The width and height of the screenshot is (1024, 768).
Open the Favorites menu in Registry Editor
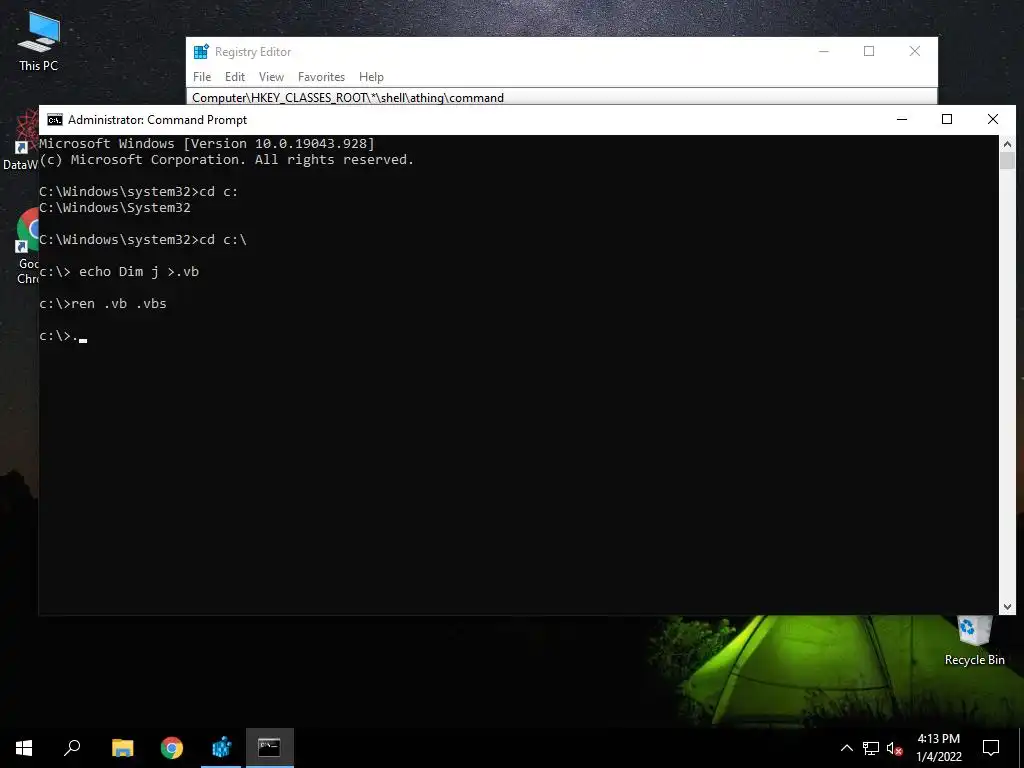click(321, 77)
